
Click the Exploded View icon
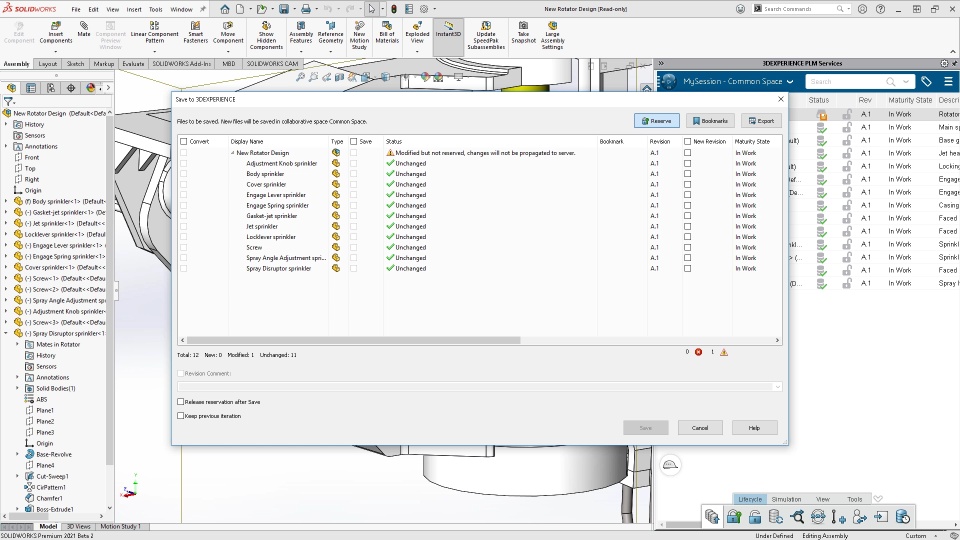coord(417,26)
